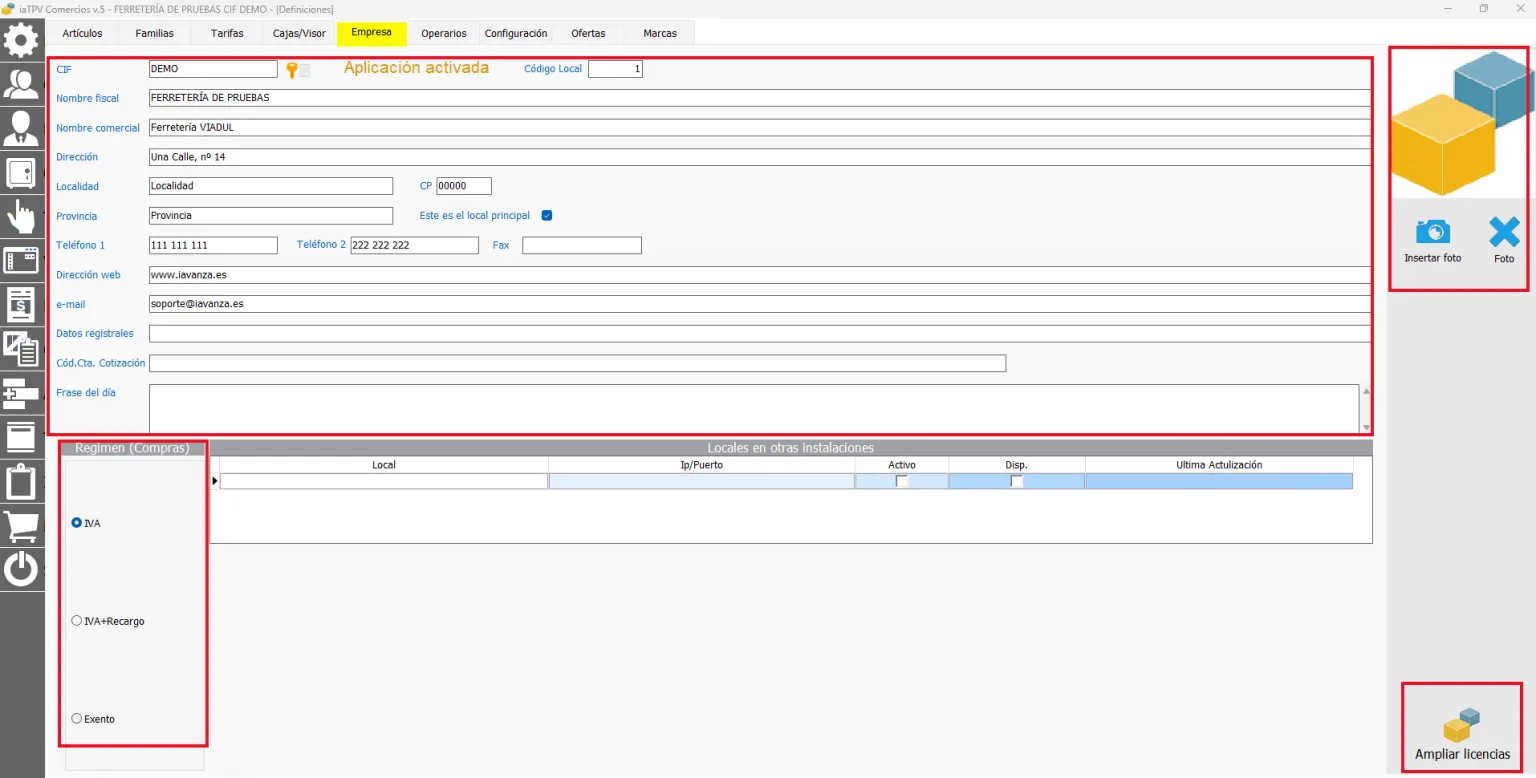Open the gear settings icon in sidebar

coord(21,40)
